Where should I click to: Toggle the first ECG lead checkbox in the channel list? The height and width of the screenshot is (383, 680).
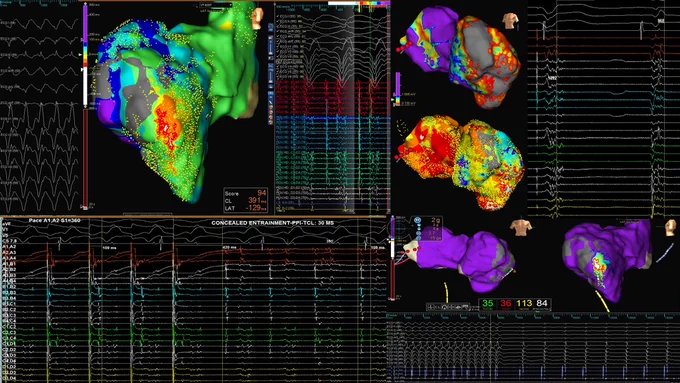click(278, 16)
